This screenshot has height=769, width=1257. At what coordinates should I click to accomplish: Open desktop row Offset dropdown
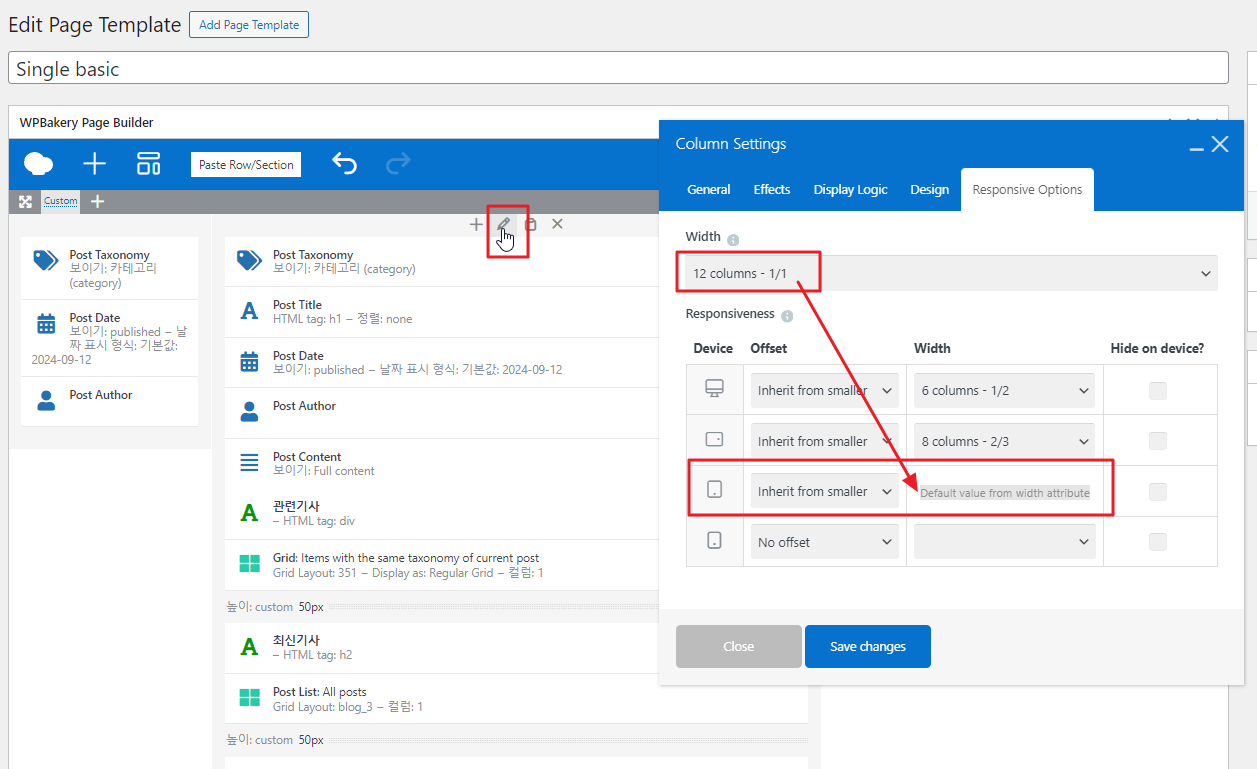(825, 391)
